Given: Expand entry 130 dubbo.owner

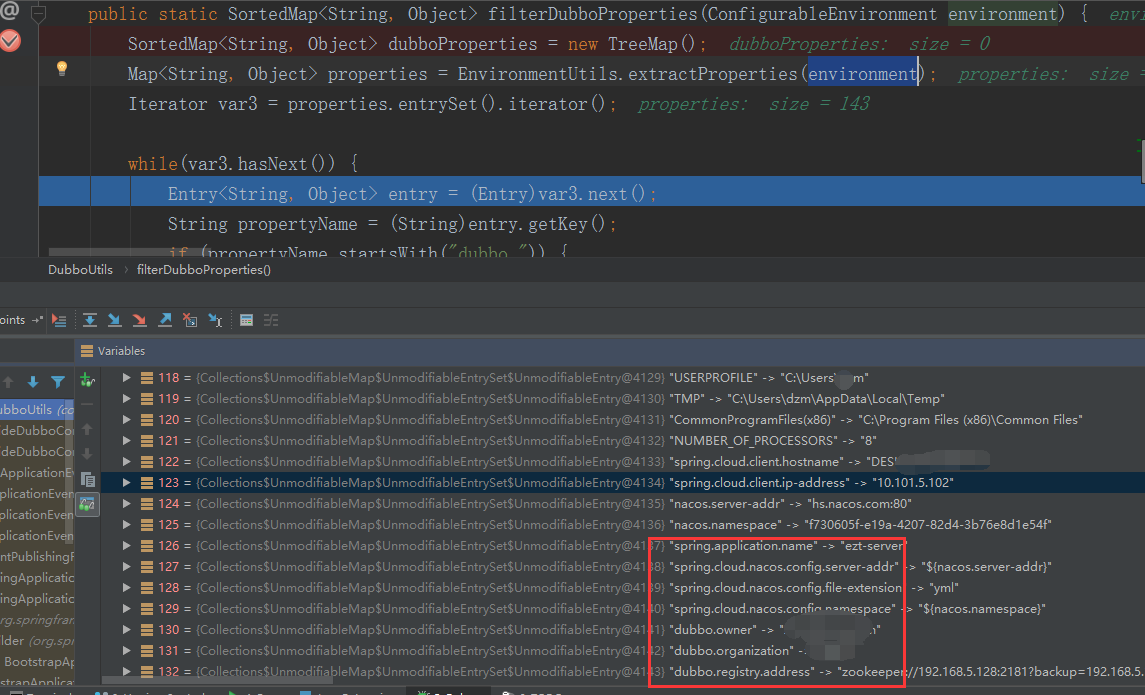Looking at the screenshot, I should pyautogui.click(x=126, y=629).
